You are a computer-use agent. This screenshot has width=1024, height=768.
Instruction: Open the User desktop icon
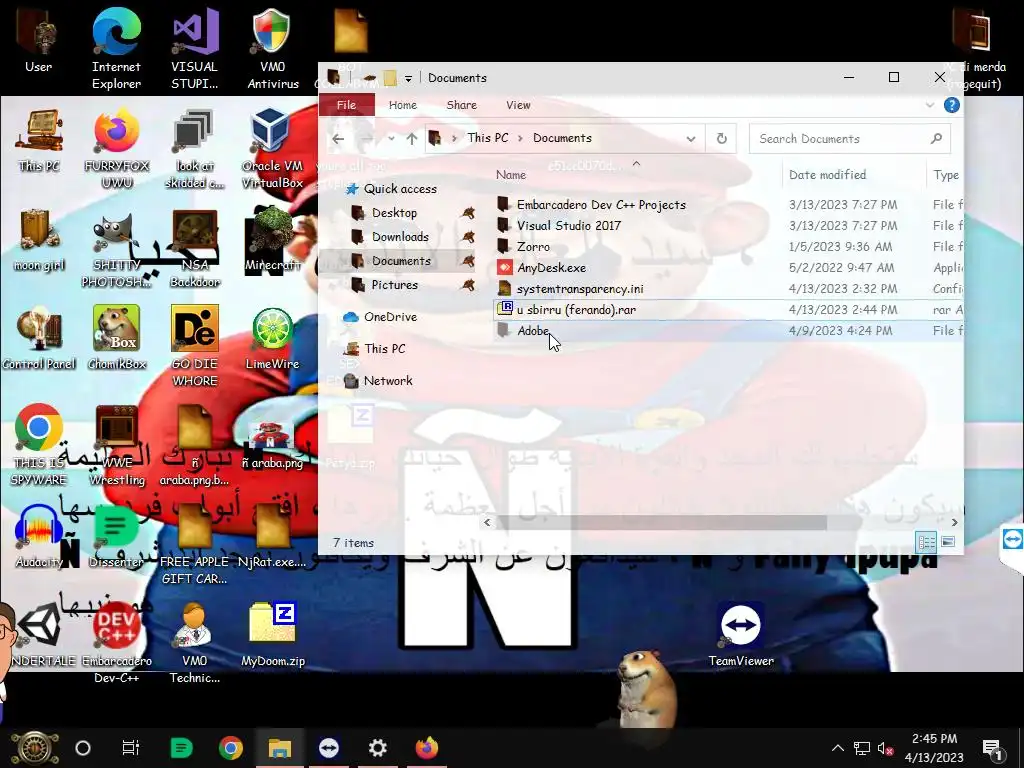38,40
